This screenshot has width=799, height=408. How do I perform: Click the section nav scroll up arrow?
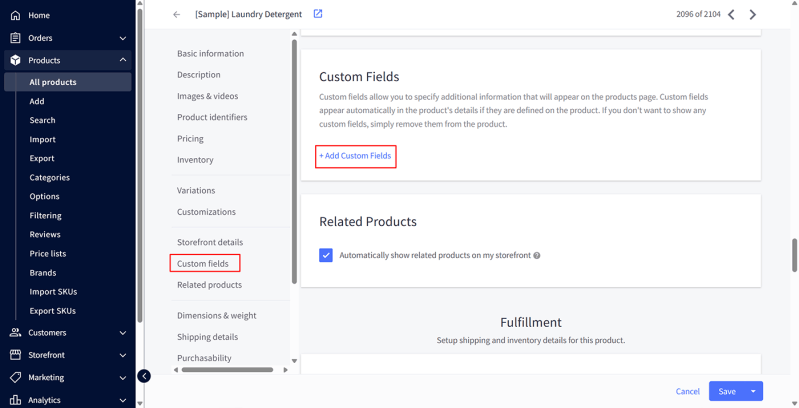click(x=294, y=34)
